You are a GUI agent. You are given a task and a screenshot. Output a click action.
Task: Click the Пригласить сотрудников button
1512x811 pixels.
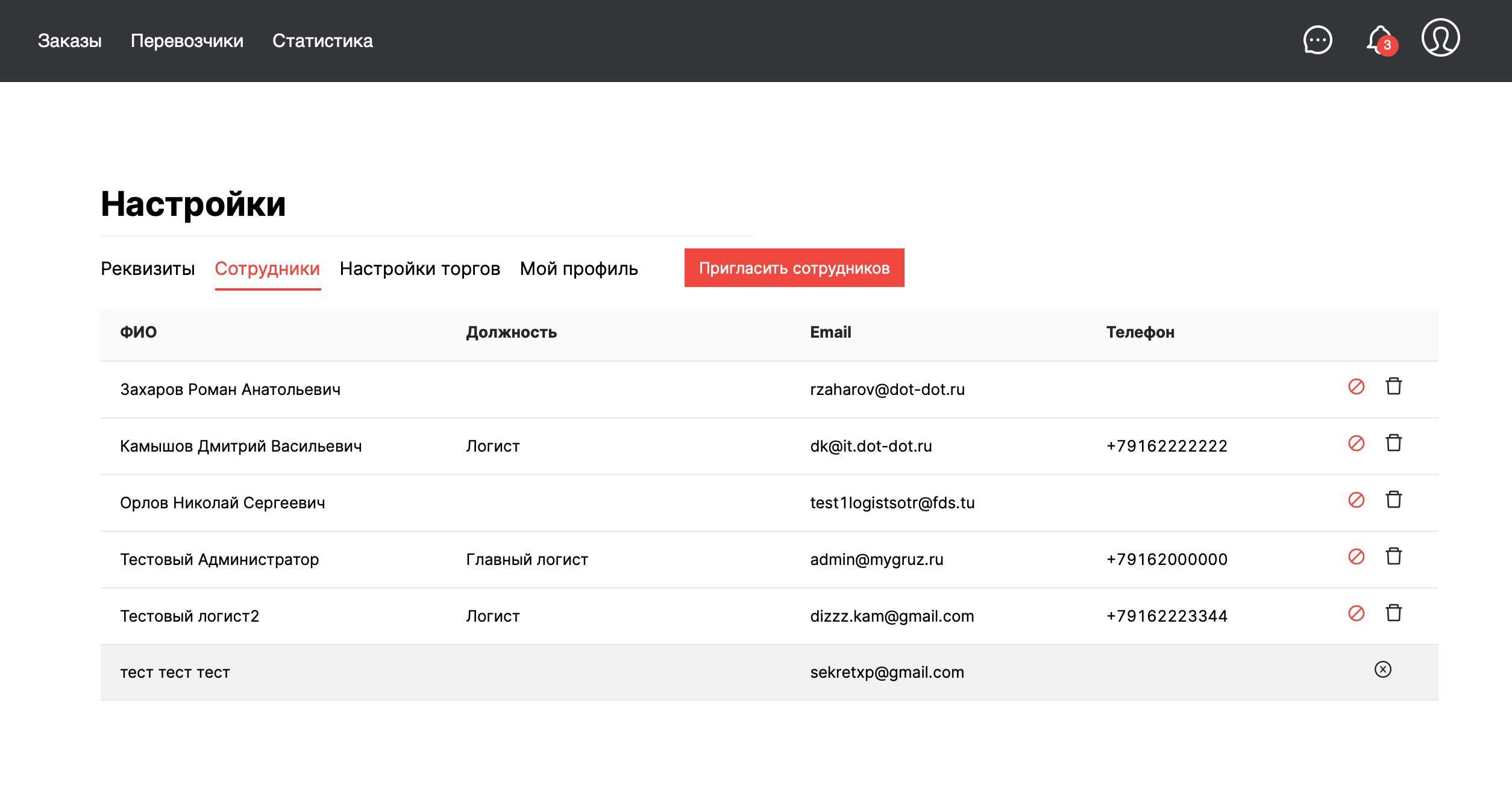tap(794, 268)
